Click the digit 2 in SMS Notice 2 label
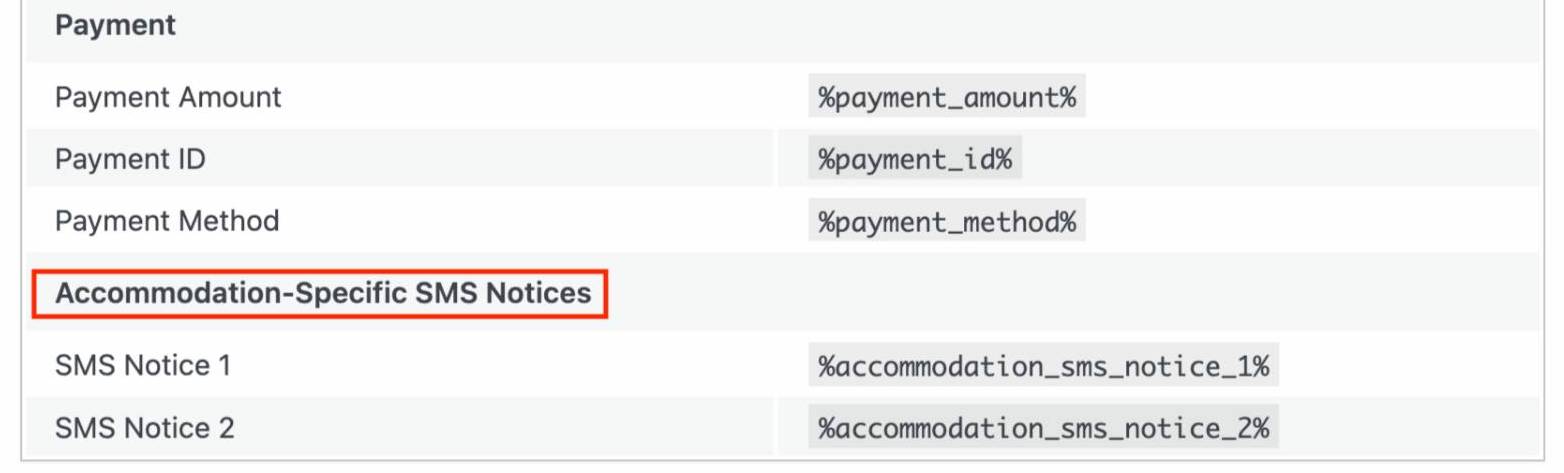The image size is (1564, 473). (226, 428)
